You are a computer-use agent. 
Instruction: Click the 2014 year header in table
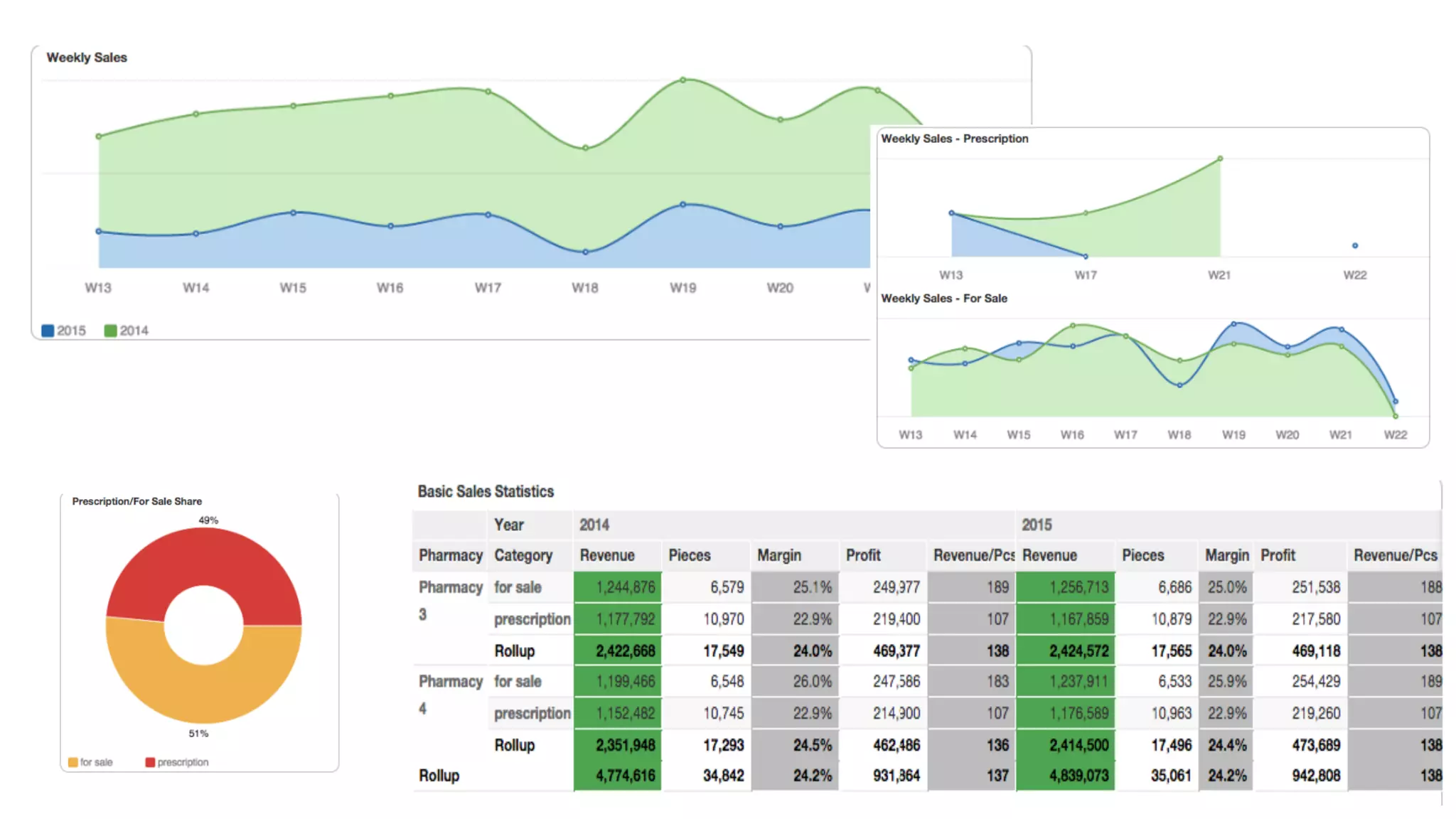pyautogui.click(x=594, y=525)
